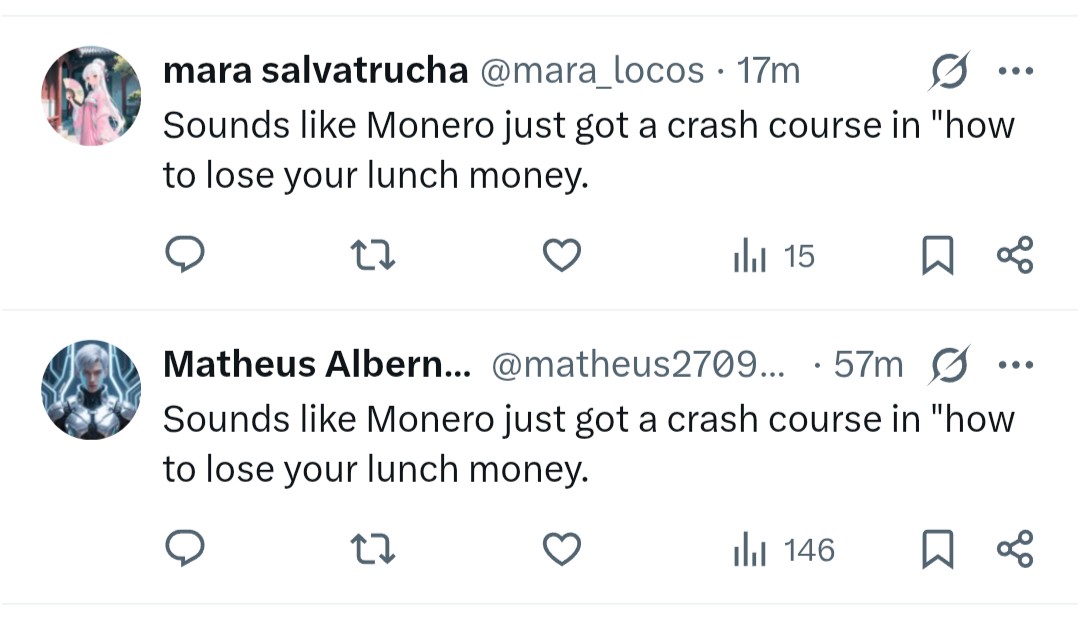Like Matheus Albern's tweet
Image resolution: width=1080 pixels, height=637 pixels.
click(562, 550)
